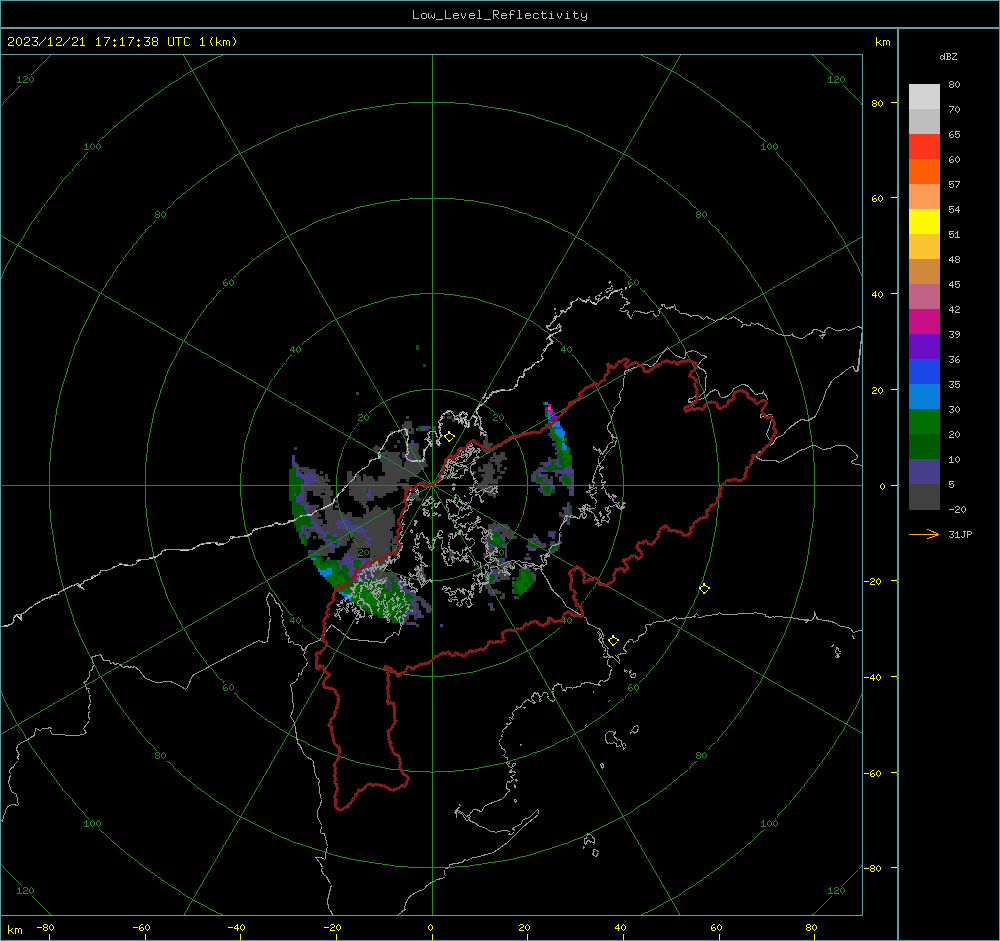The width and height of the screenshot is (1000, 941).
Task: Click the km unit label at top of right axis
Action: (x=881, y=43)
